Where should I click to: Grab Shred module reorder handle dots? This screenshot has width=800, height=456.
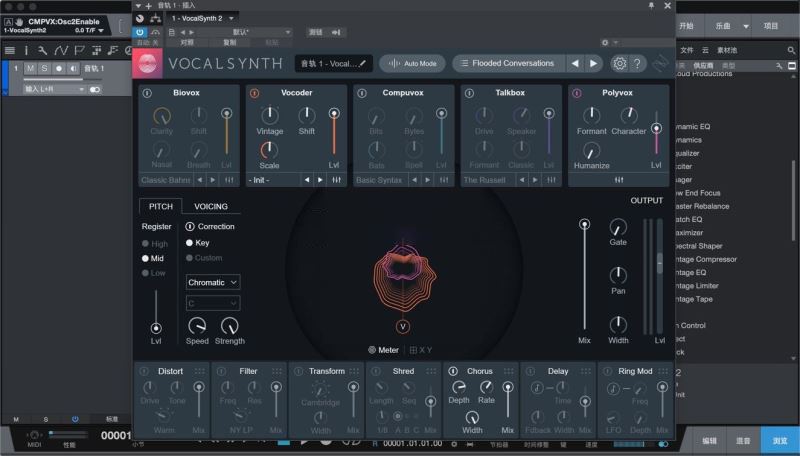click(431, 371)
